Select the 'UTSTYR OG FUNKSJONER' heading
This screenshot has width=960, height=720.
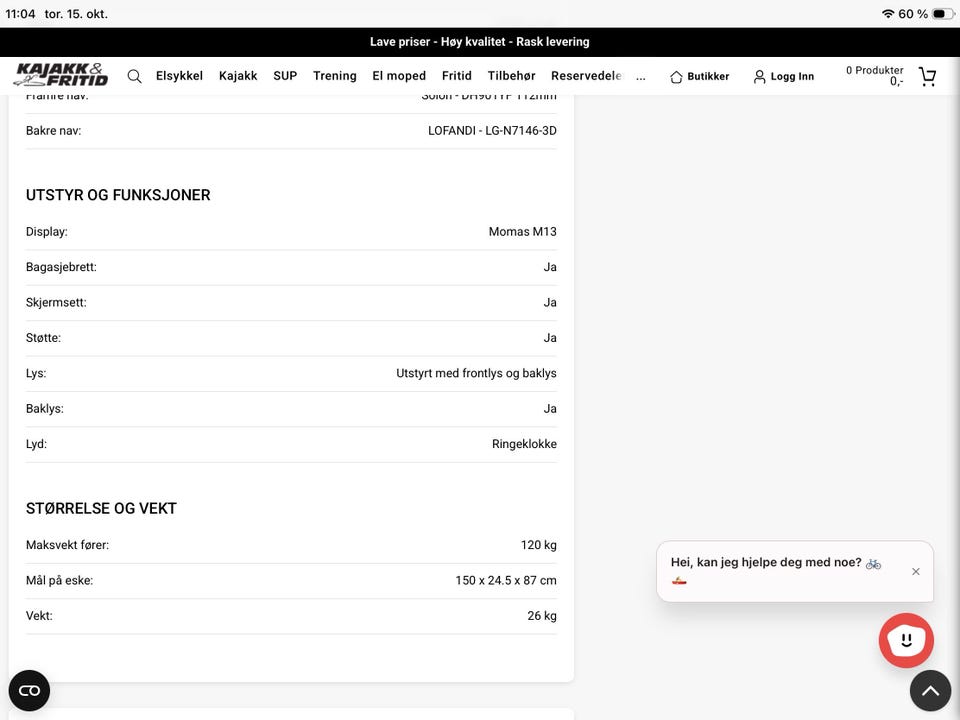(x=118, y=195)
